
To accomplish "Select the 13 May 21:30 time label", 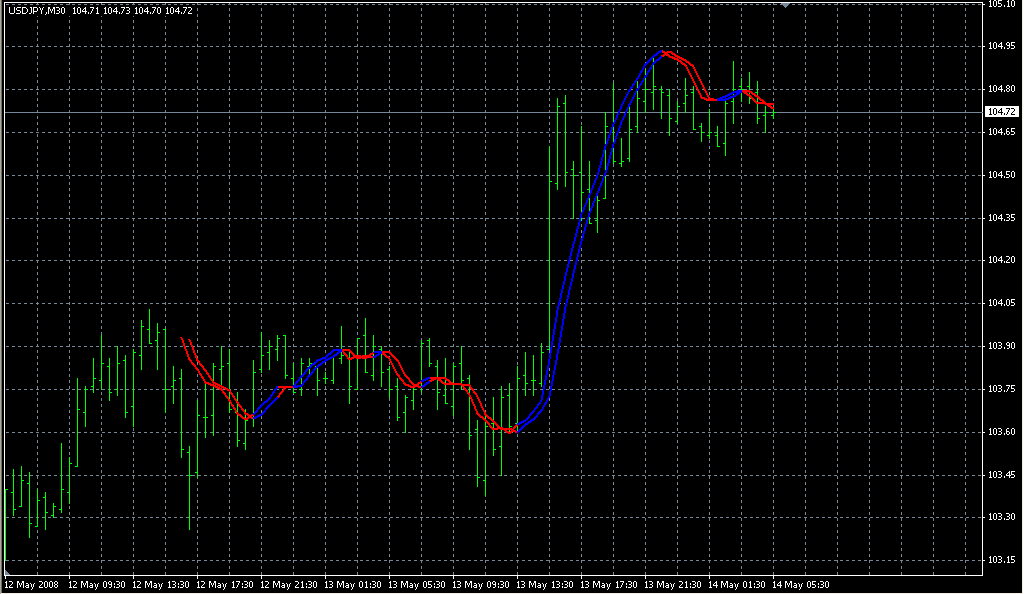I will point(674,584).
